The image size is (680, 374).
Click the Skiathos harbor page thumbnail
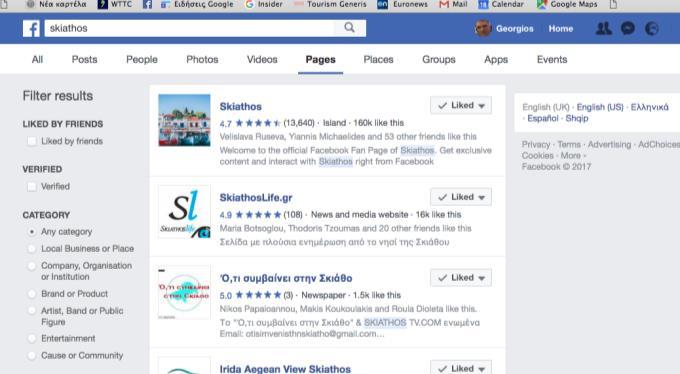[x=184, y=120]
